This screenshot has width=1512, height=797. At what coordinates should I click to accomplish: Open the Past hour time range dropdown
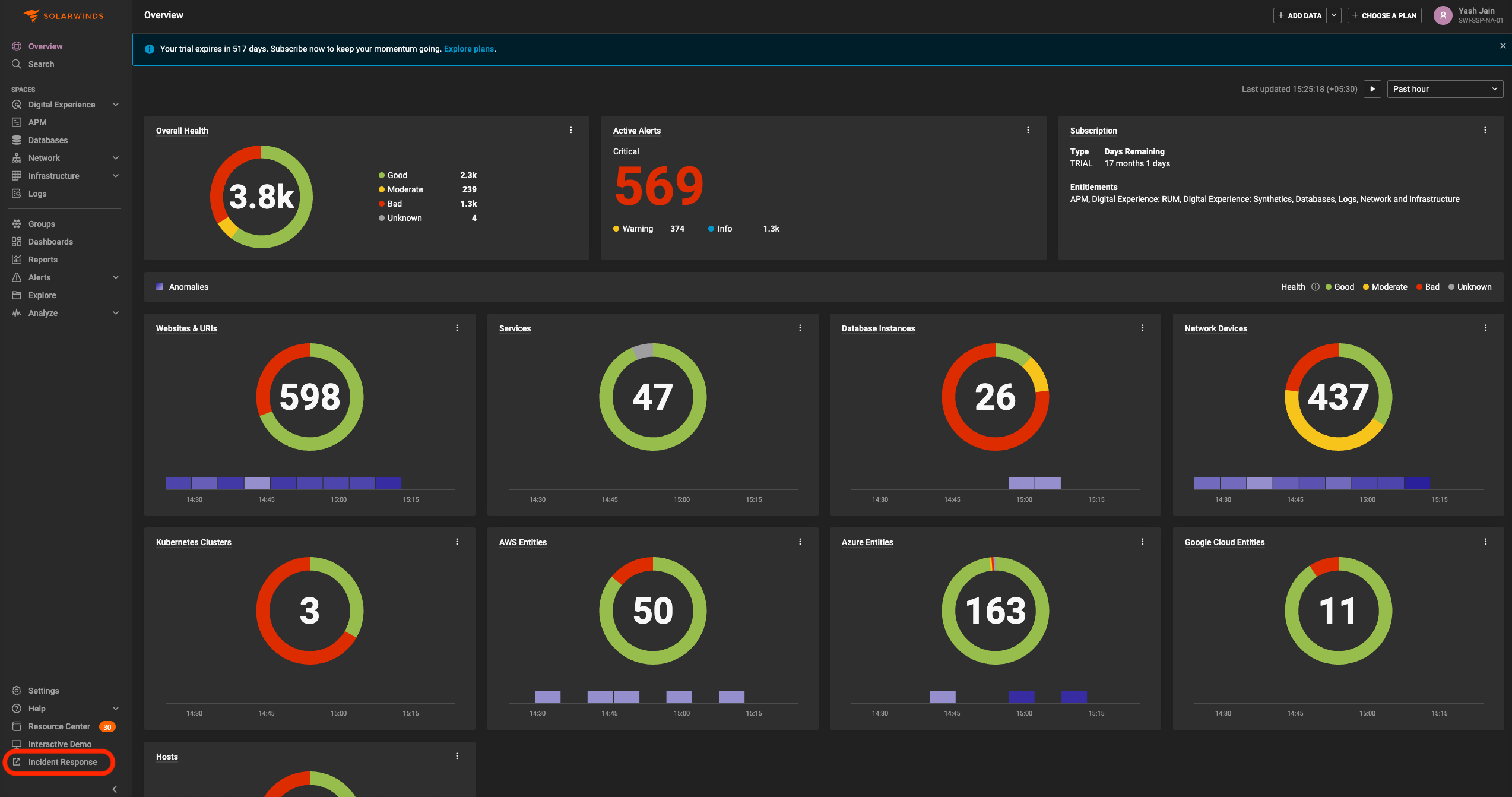tap(1444, 89)
